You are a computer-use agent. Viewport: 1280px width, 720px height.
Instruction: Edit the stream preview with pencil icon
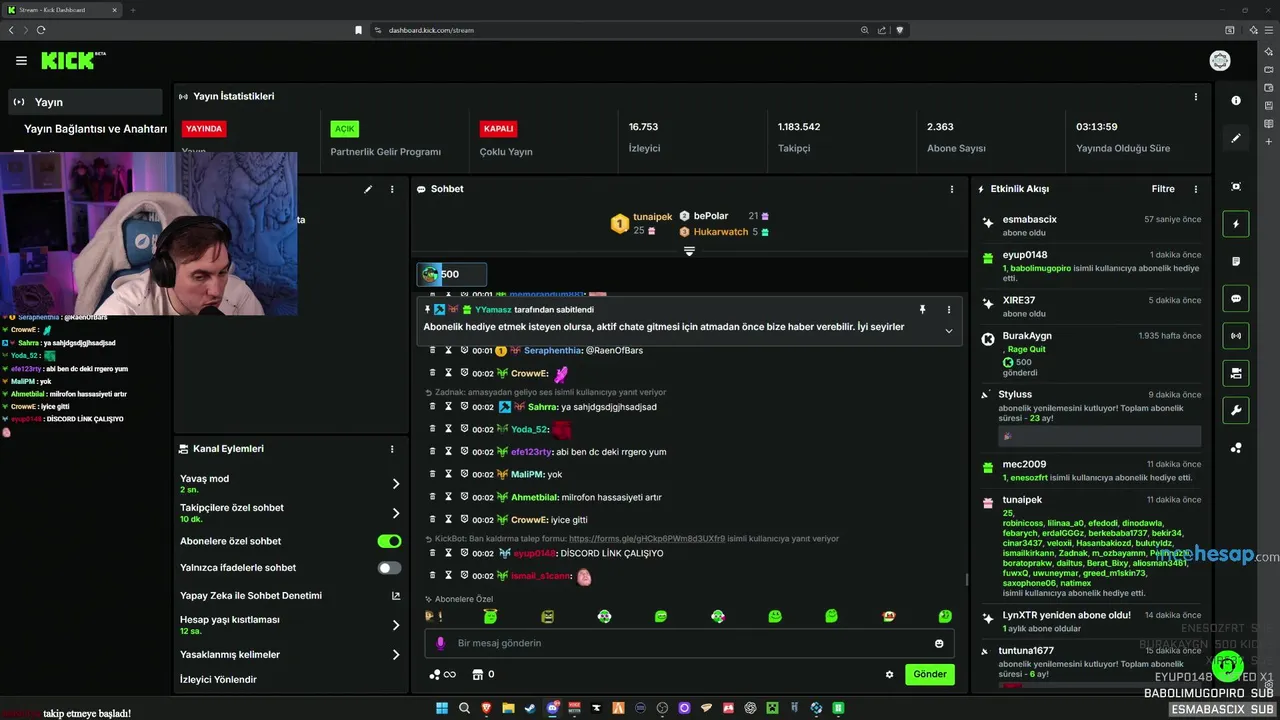pyautogui.click(x=368, y=189)
